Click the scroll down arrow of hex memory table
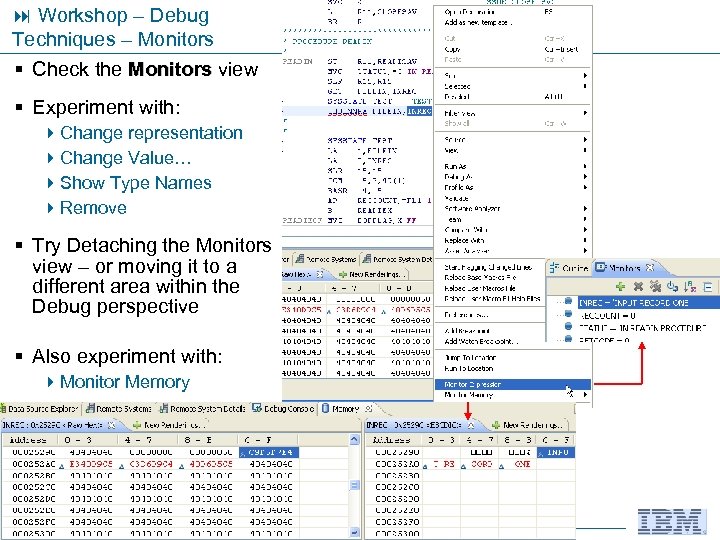The height and width of the screenshot is (540, 720). pyautogui.click(x=354, y=533)
